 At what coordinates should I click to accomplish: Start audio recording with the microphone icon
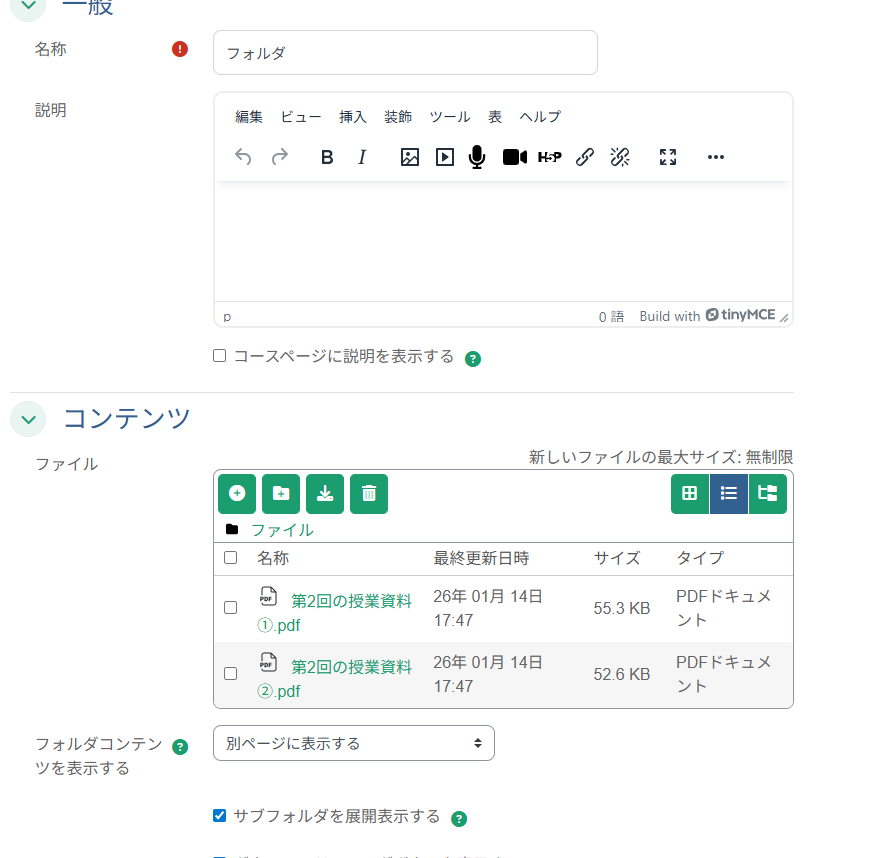pyautogui.click(x=477, y=157)
